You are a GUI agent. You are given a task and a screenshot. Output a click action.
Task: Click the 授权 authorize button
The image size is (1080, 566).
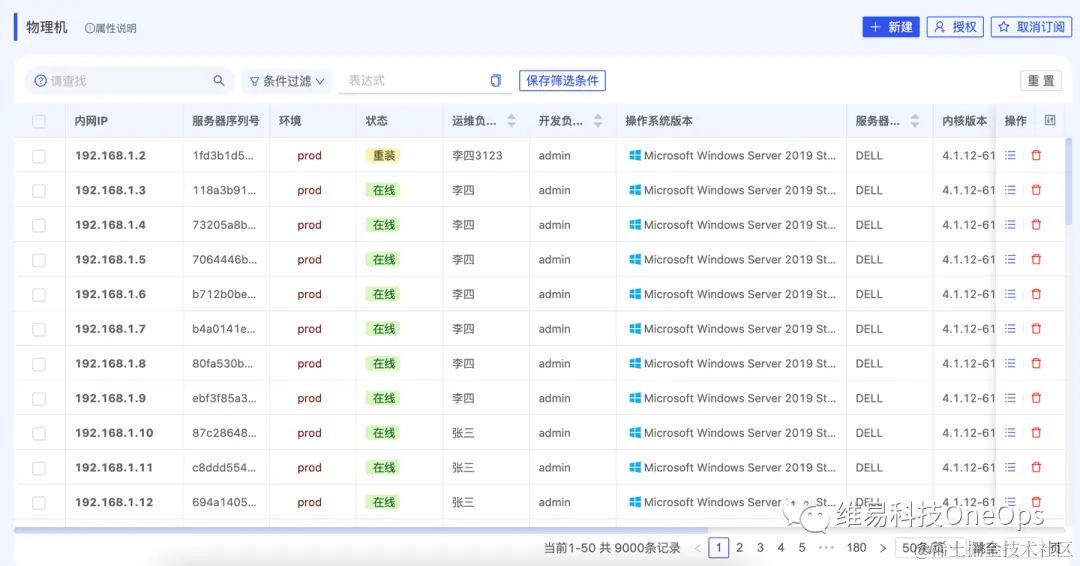[x=955, y=27]
